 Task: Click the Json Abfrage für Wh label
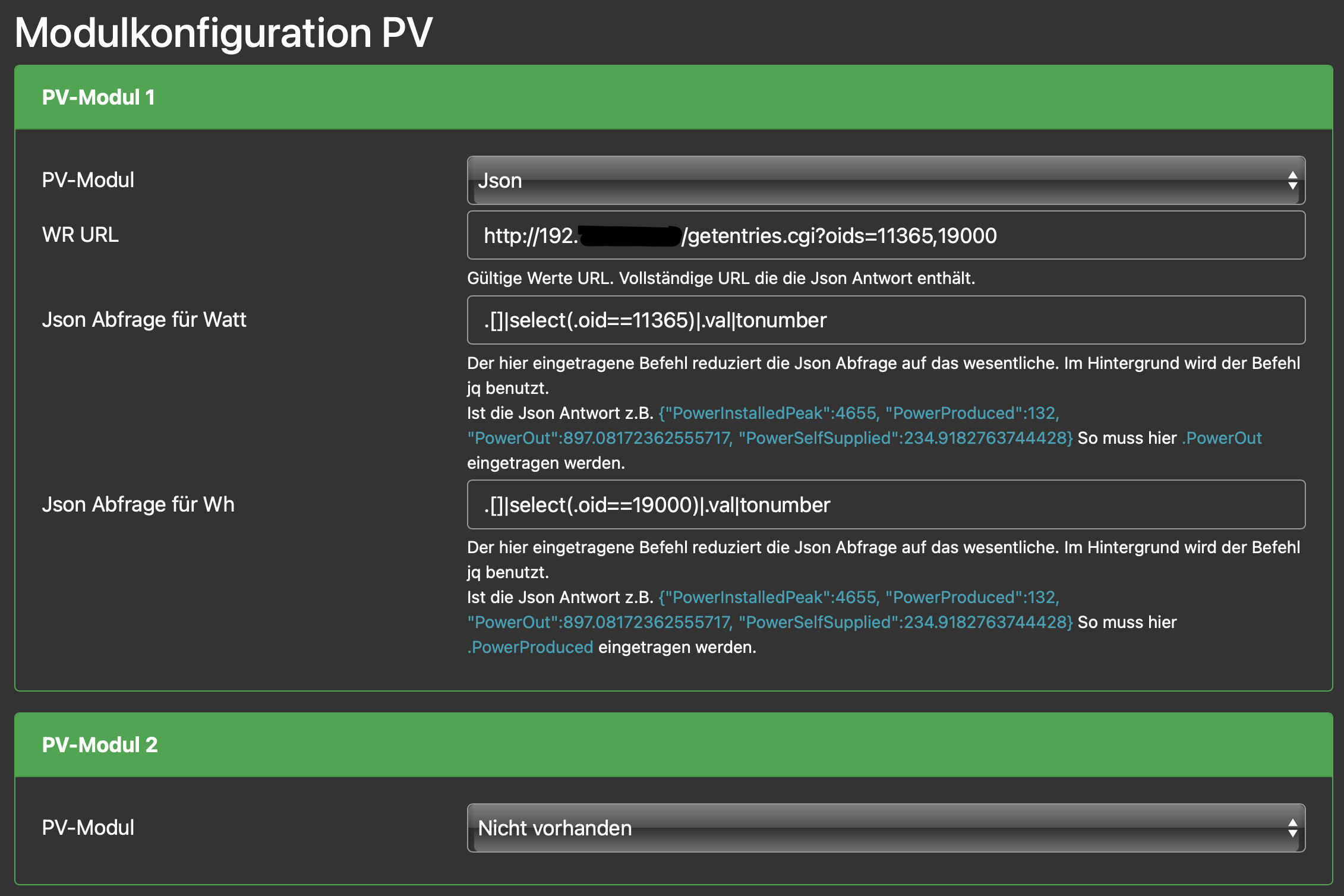coord(138,504)
